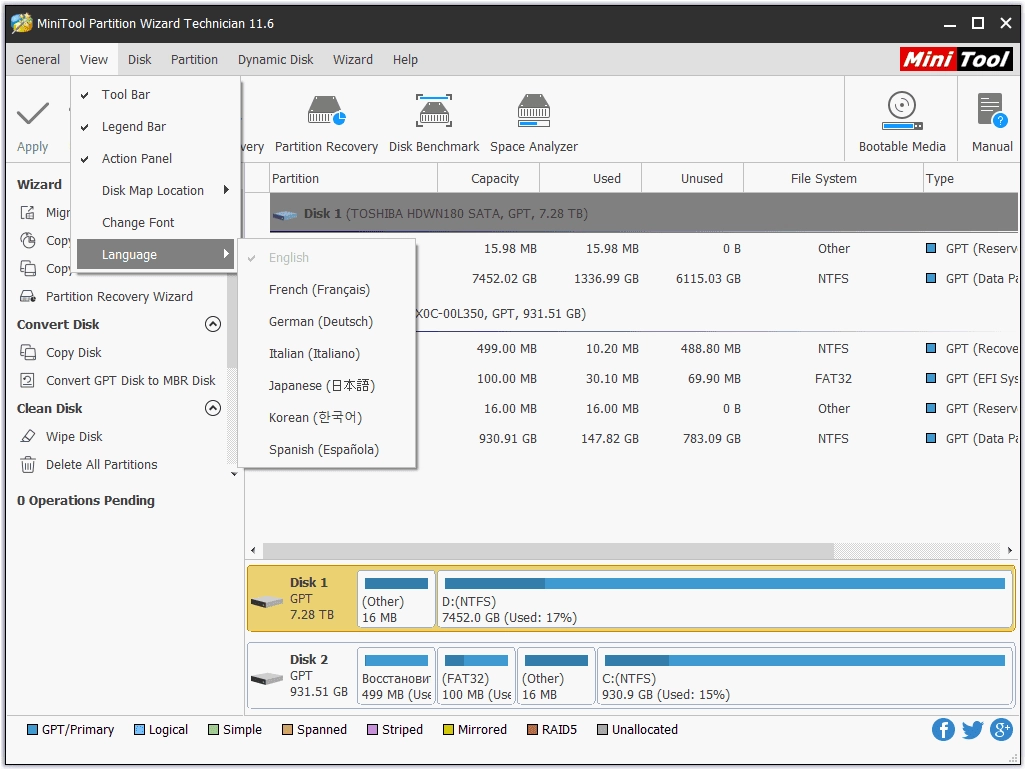Click the Type column header

[x=971, y=179]
